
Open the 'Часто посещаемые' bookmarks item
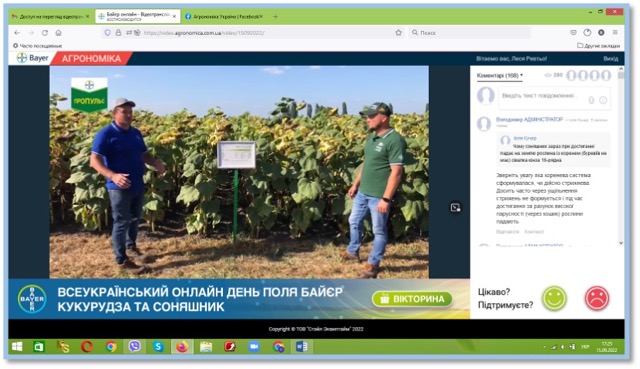(x=37, y=46)
